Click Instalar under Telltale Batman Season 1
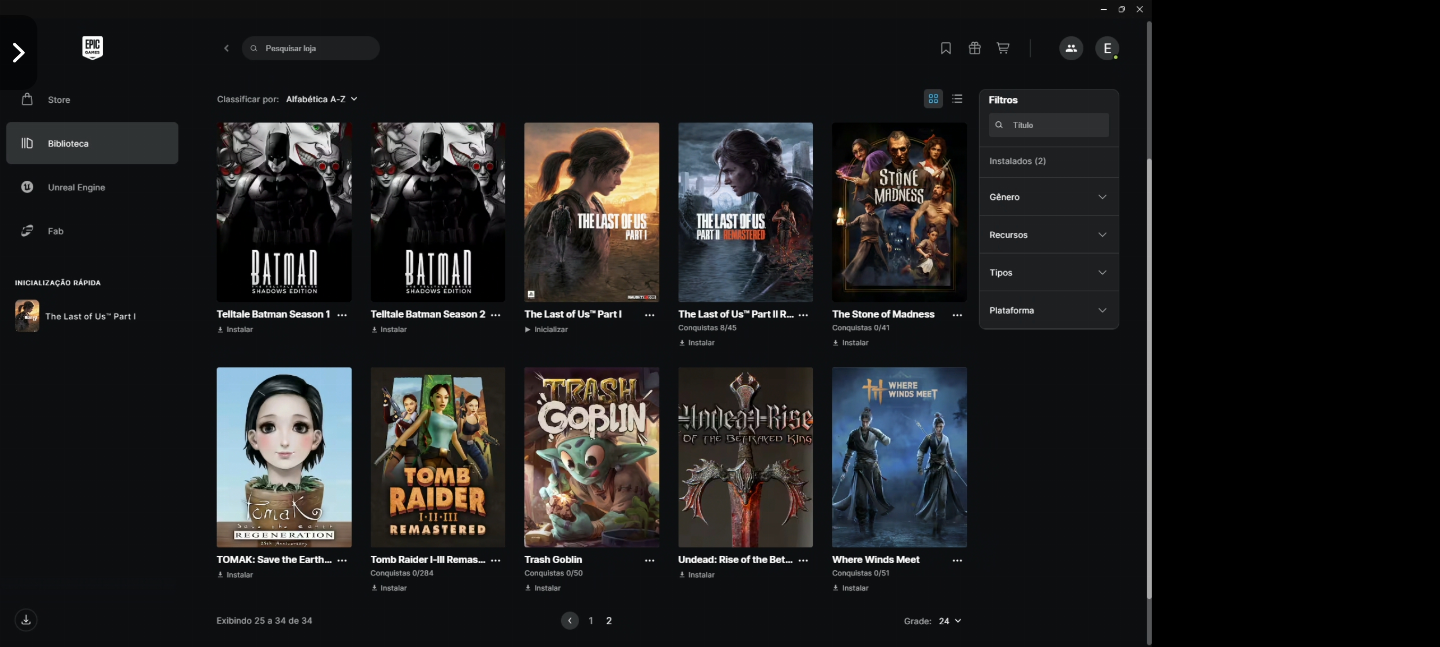 (235, 329)
